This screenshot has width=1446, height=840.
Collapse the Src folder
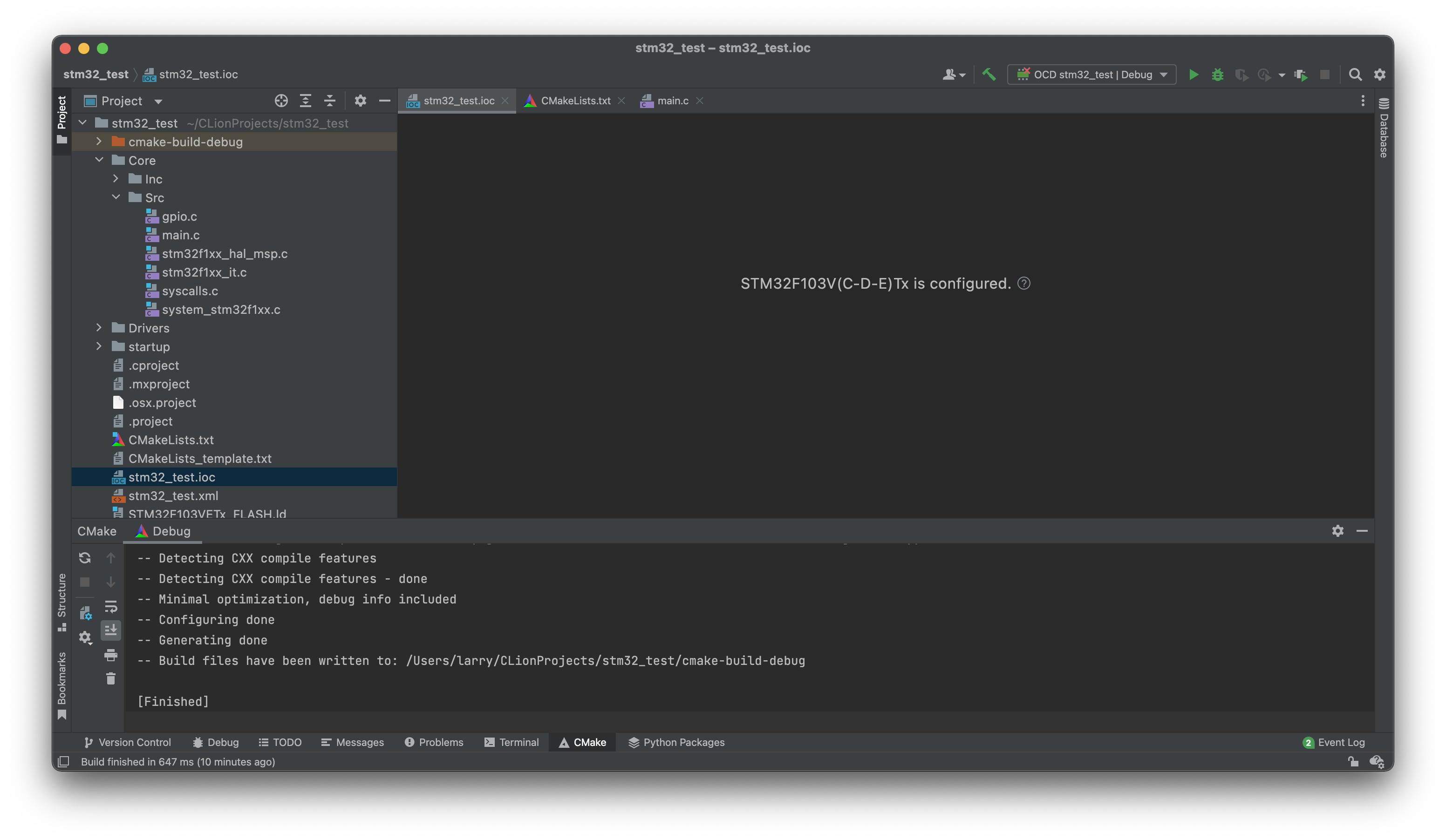116,197
